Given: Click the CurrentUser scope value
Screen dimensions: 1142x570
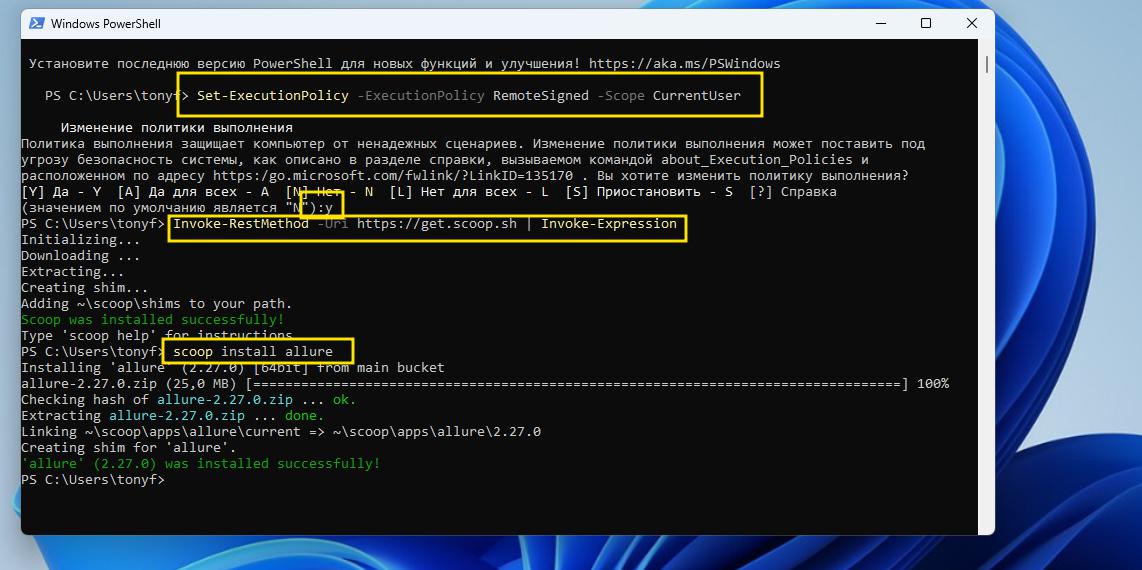Looking at the screenshot, I should [696, 95].
